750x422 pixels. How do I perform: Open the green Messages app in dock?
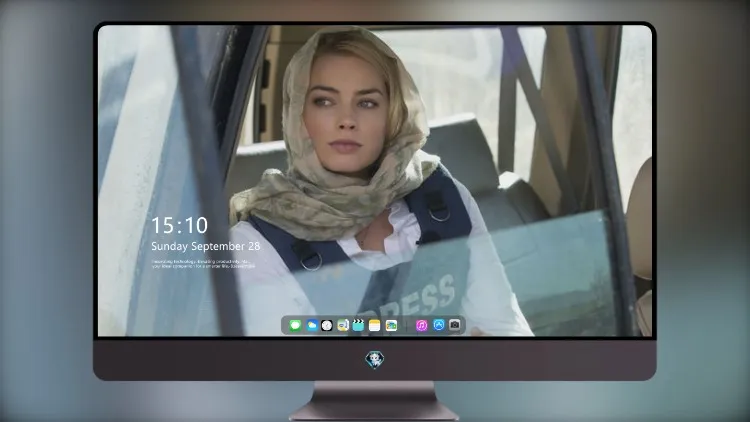click(295, 326)
